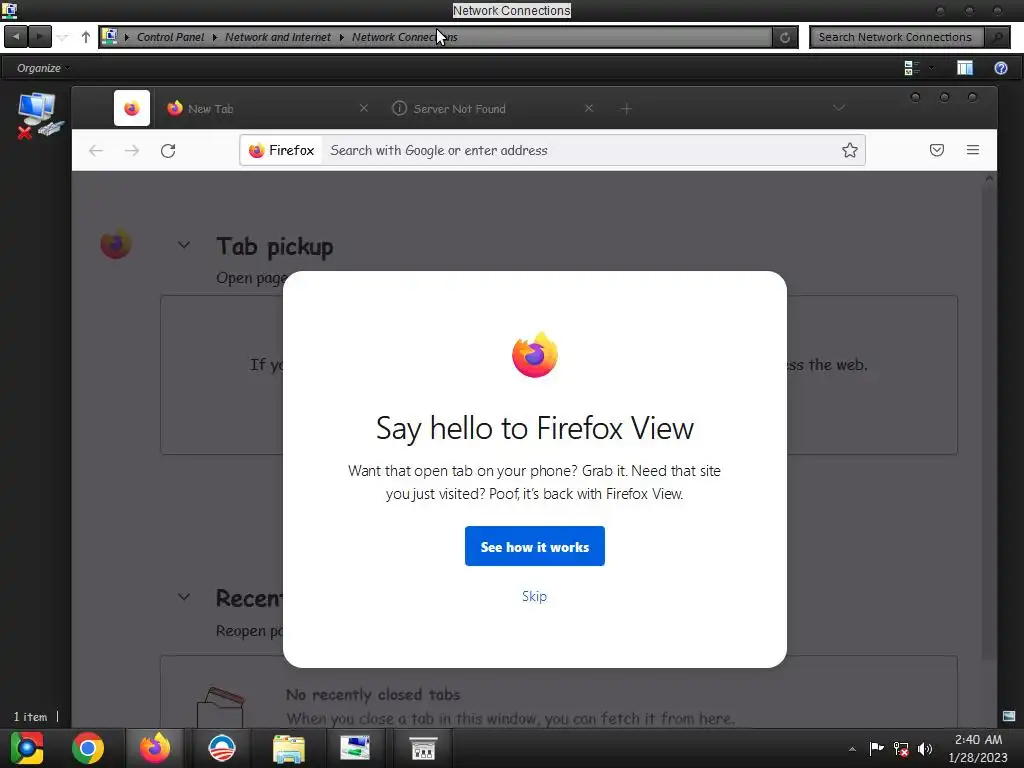1024x768 pixels.
Task: Reload the current Firefox page
Action: coord(168,151)
